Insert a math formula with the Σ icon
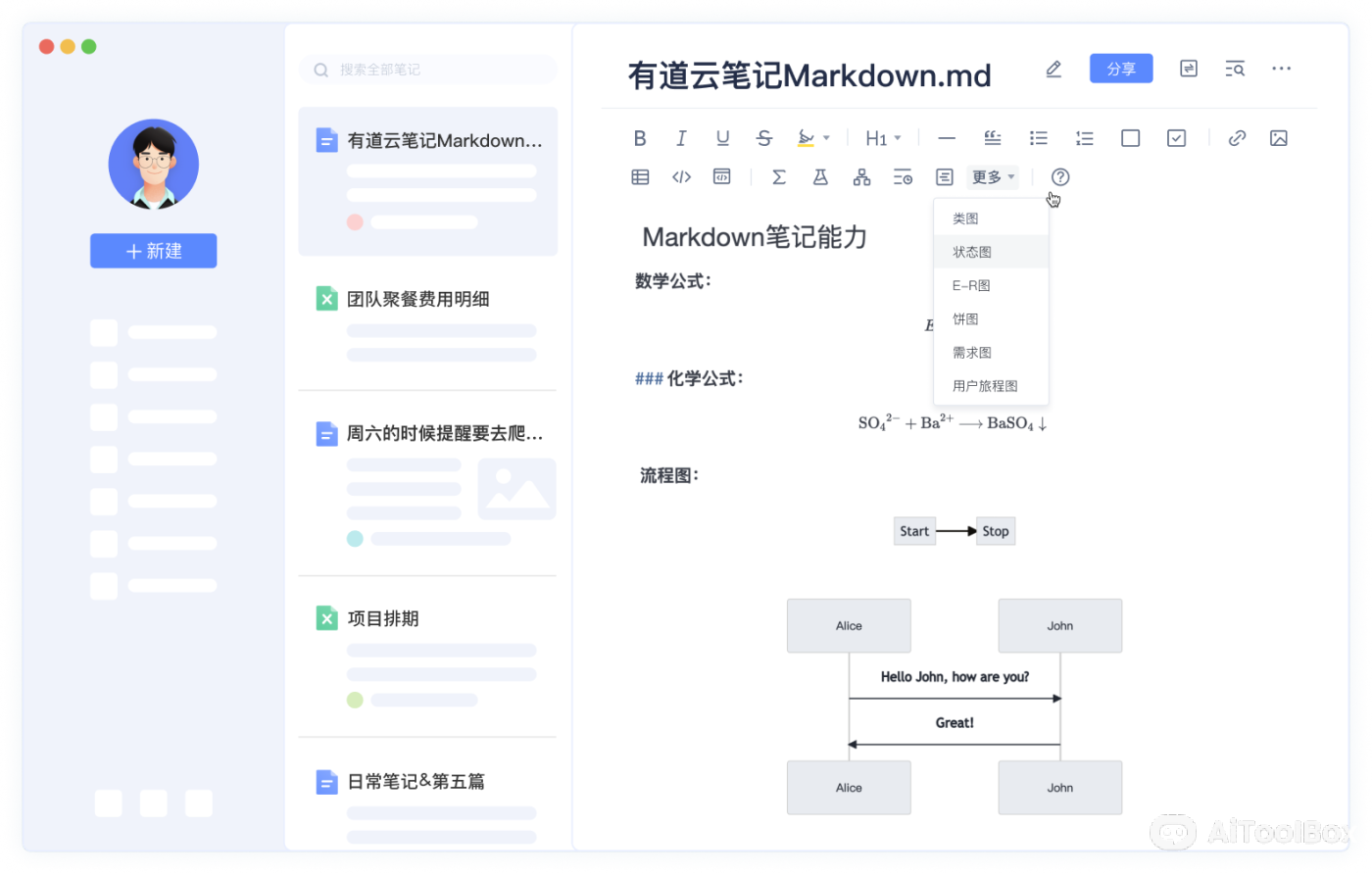 (778, 176)
